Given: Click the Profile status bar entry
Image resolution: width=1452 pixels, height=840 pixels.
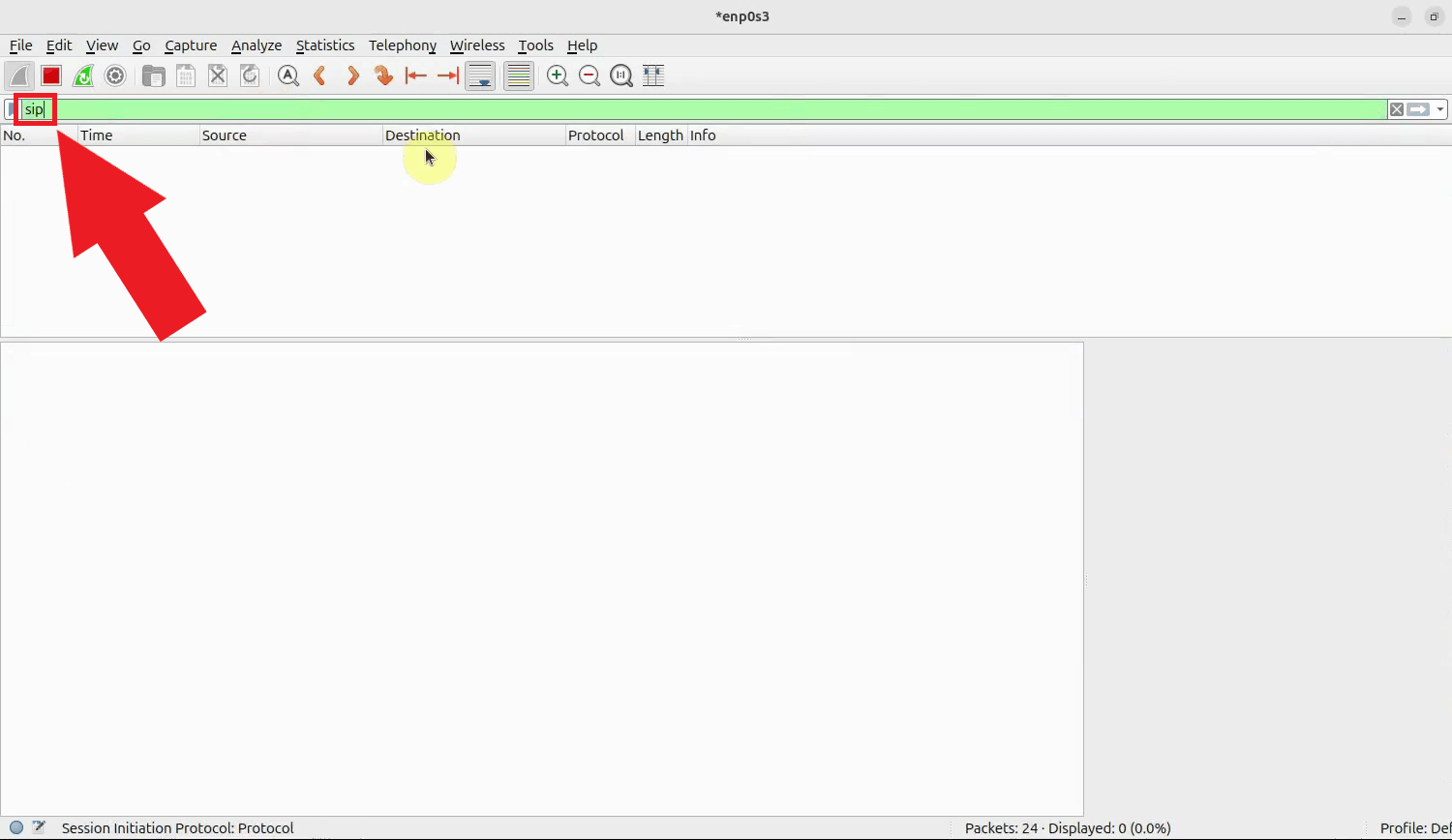Looking at the screenshot, I should click(1415, 828).
